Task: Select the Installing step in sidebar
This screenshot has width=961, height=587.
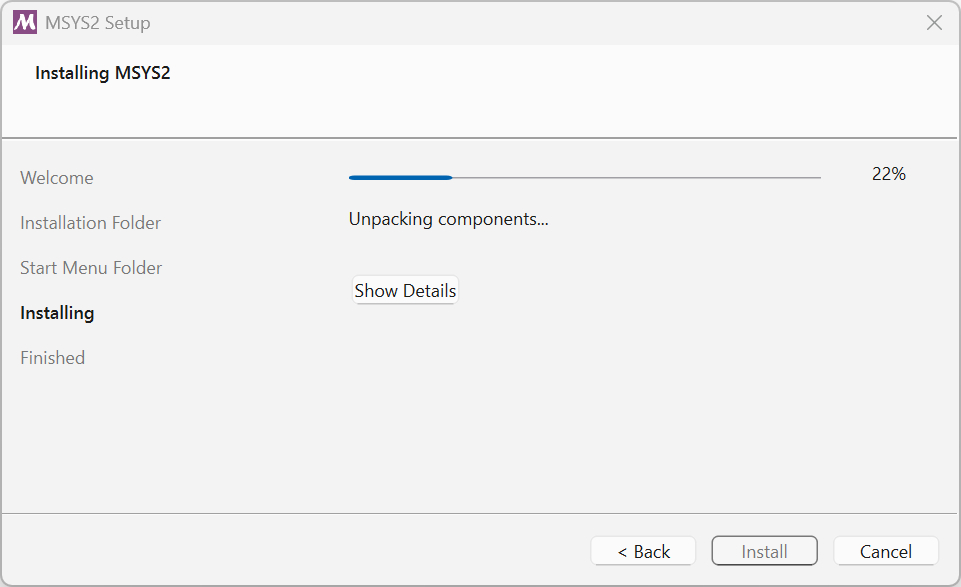Action: click(57, 313)
